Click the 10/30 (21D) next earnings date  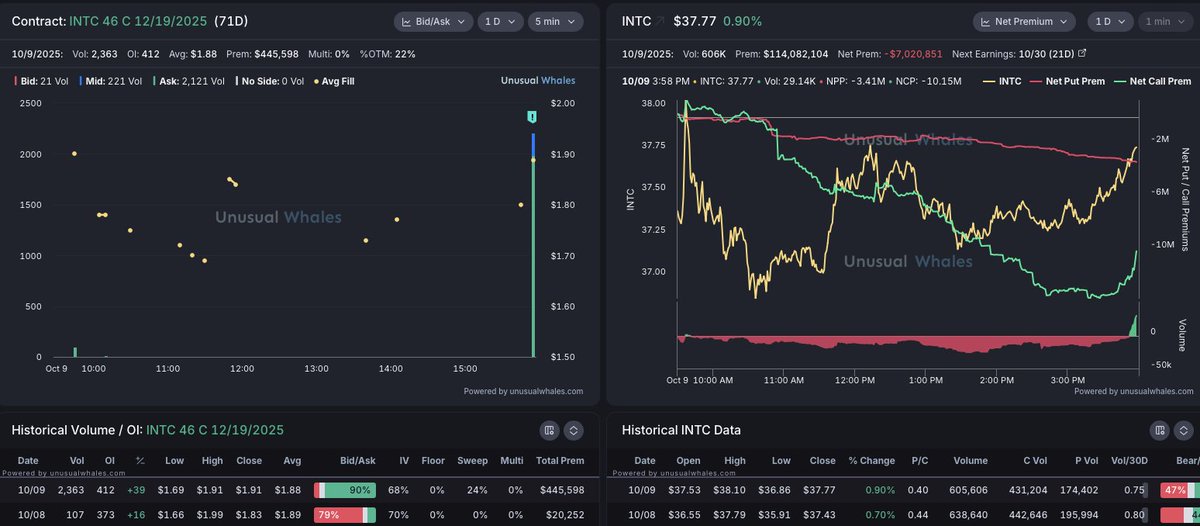1045,54
